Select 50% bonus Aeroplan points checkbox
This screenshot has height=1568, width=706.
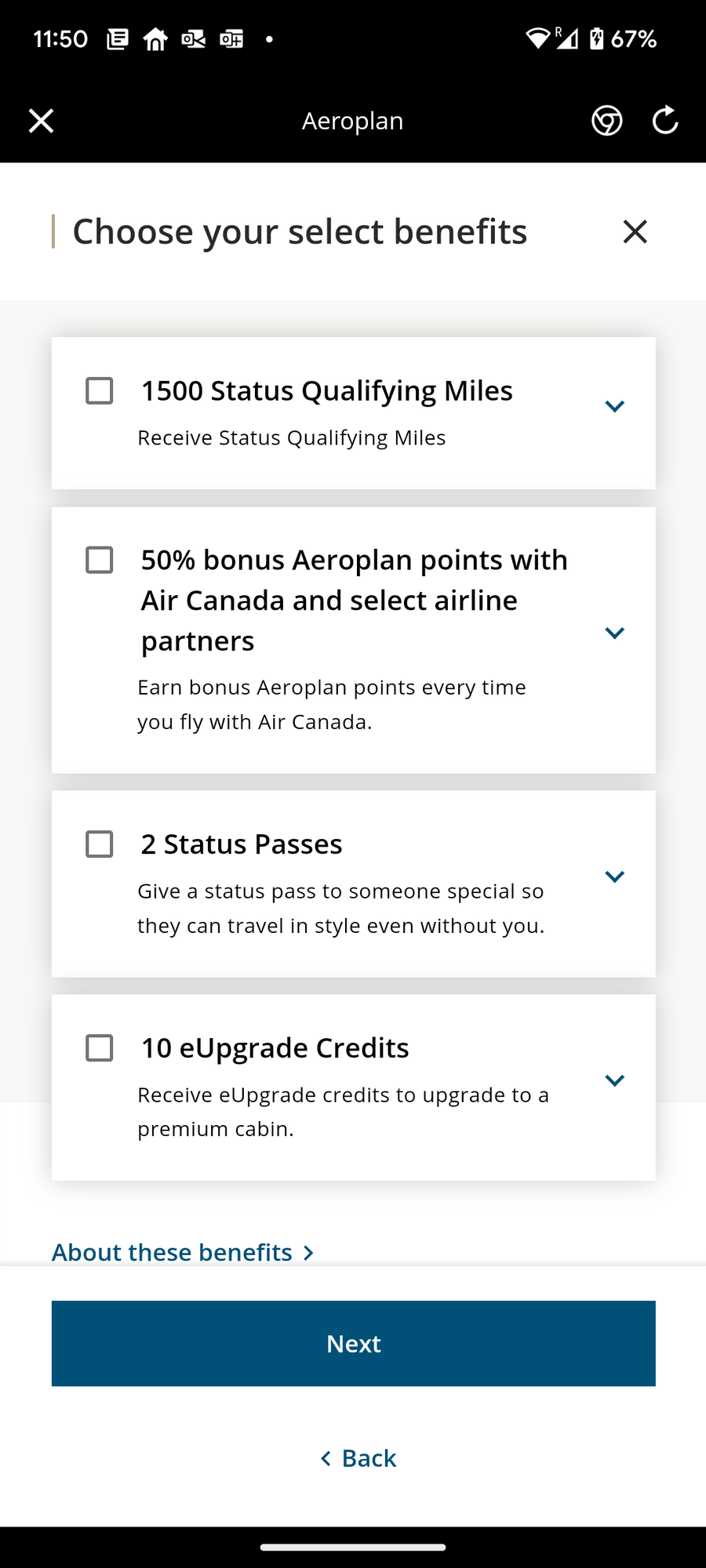[x=100, y=560]
